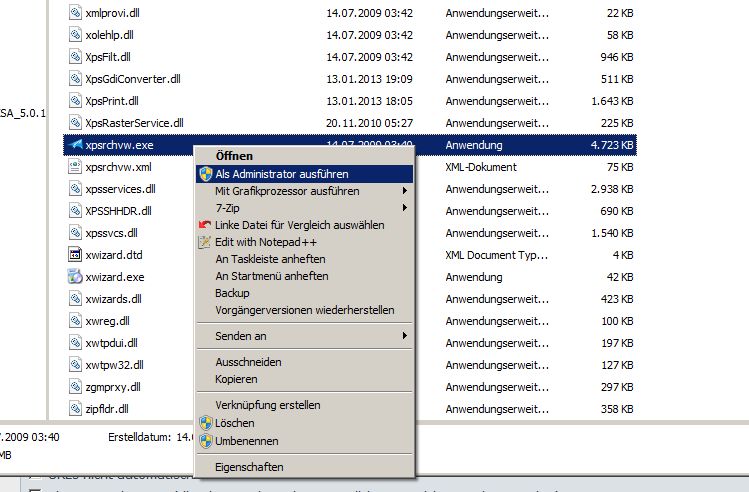Click the Notepad++ icon in context menu

point(206,242)
